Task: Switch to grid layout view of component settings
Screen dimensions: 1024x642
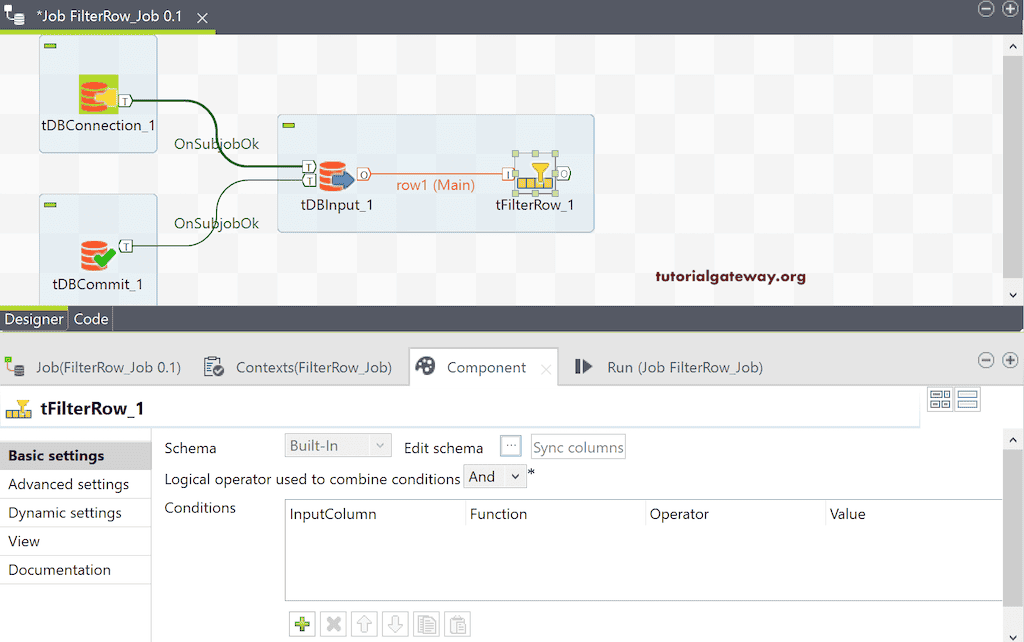Action: 940,398
